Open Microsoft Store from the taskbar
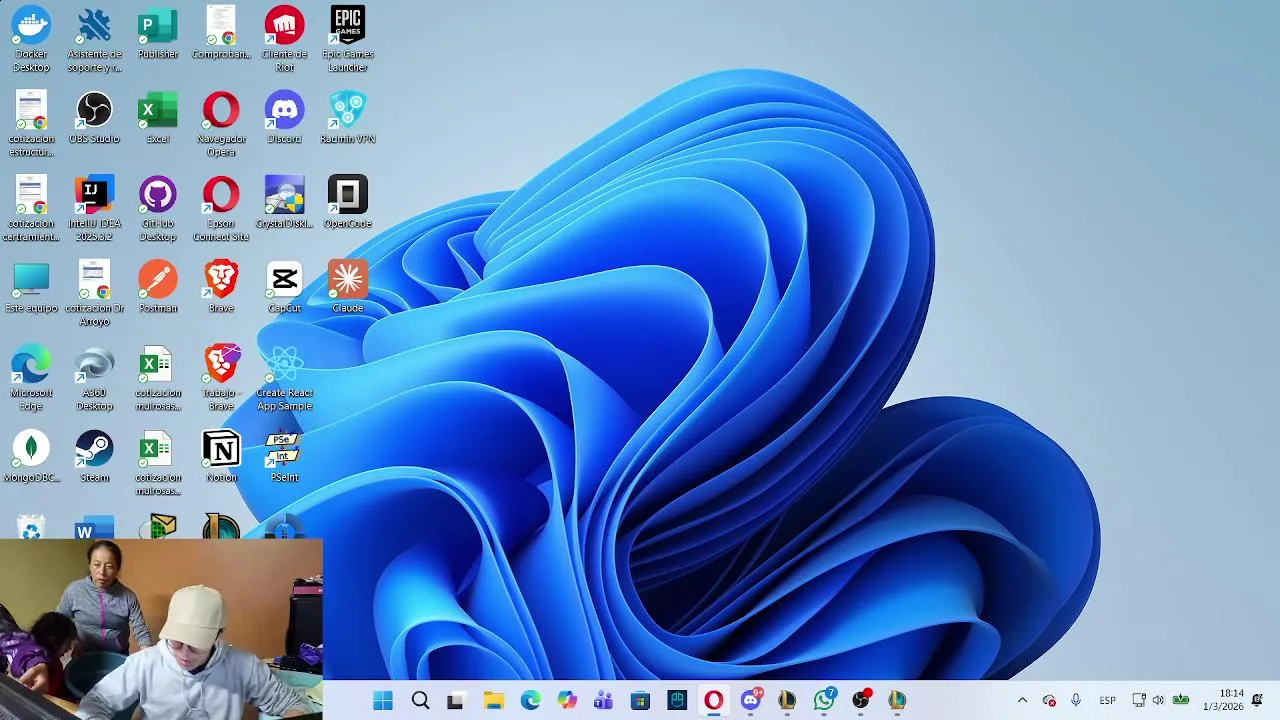 pyautogui.click(x=640, y=701)
